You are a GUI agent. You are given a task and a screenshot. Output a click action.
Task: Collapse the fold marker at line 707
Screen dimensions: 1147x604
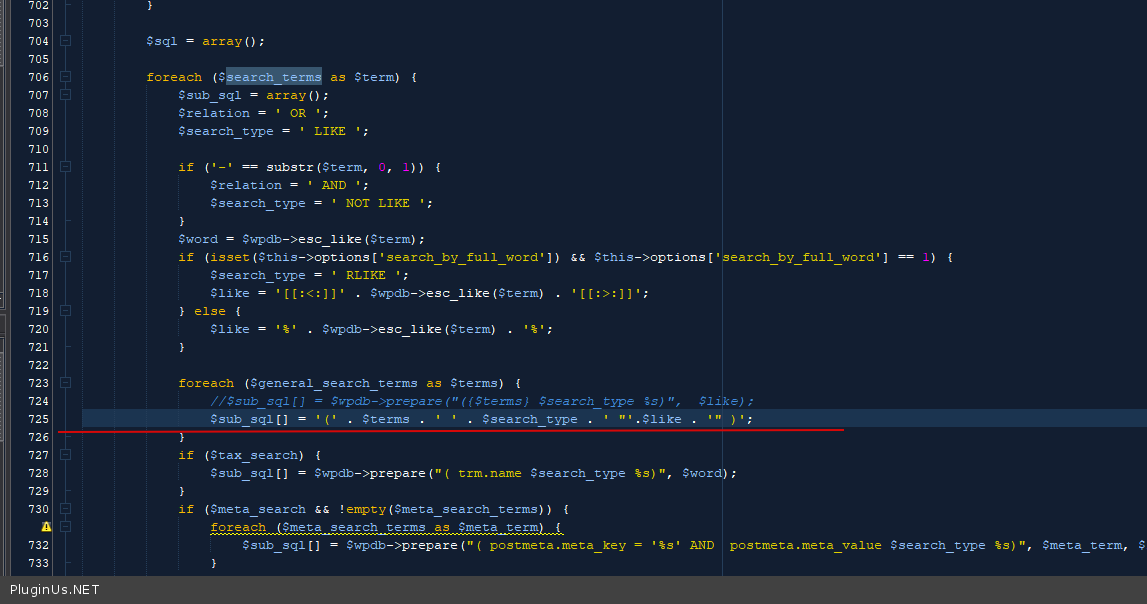pos(66,95)
